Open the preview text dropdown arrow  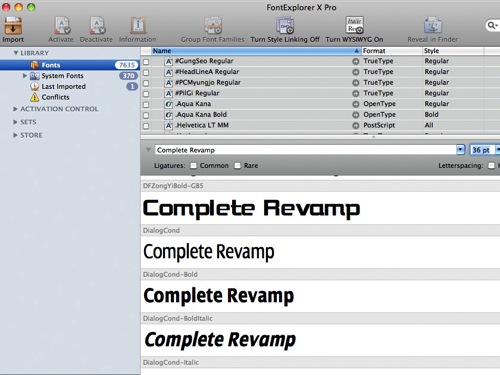point(460,150)
